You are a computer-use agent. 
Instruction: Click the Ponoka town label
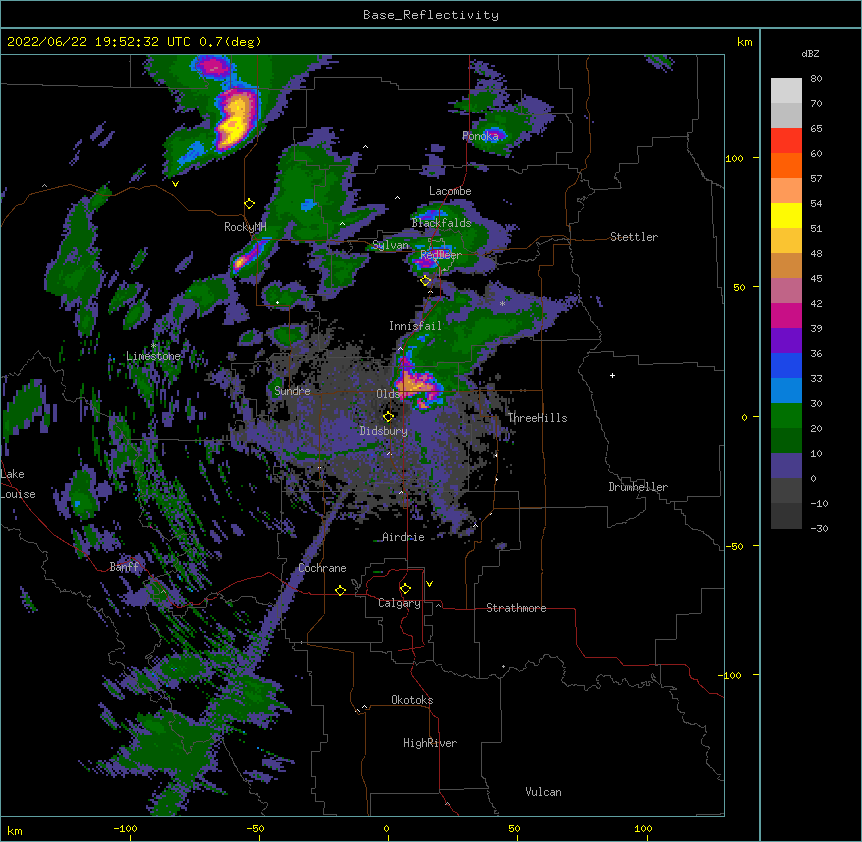click(480, 136)
